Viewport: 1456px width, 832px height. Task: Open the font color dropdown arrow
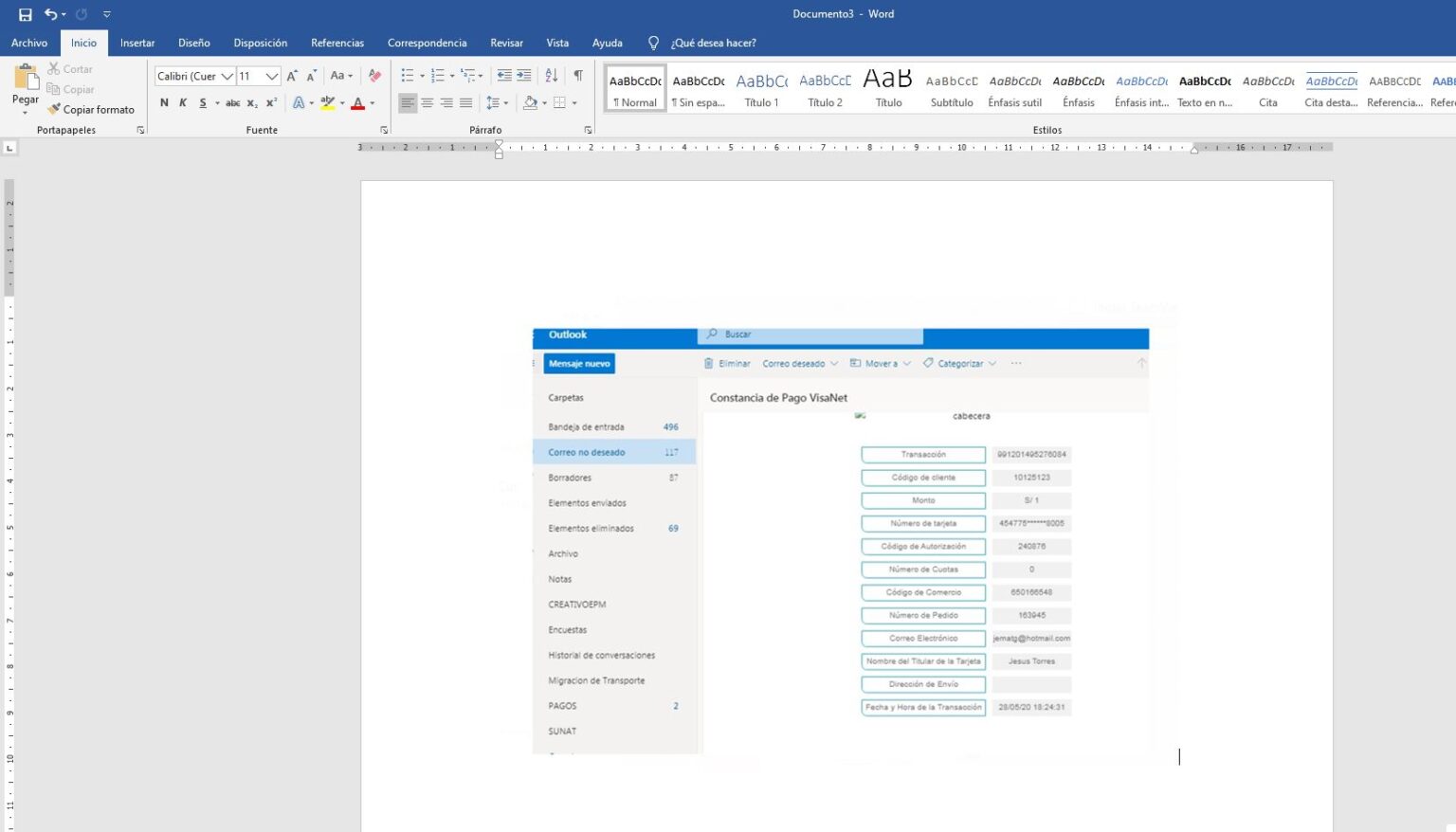373,102
